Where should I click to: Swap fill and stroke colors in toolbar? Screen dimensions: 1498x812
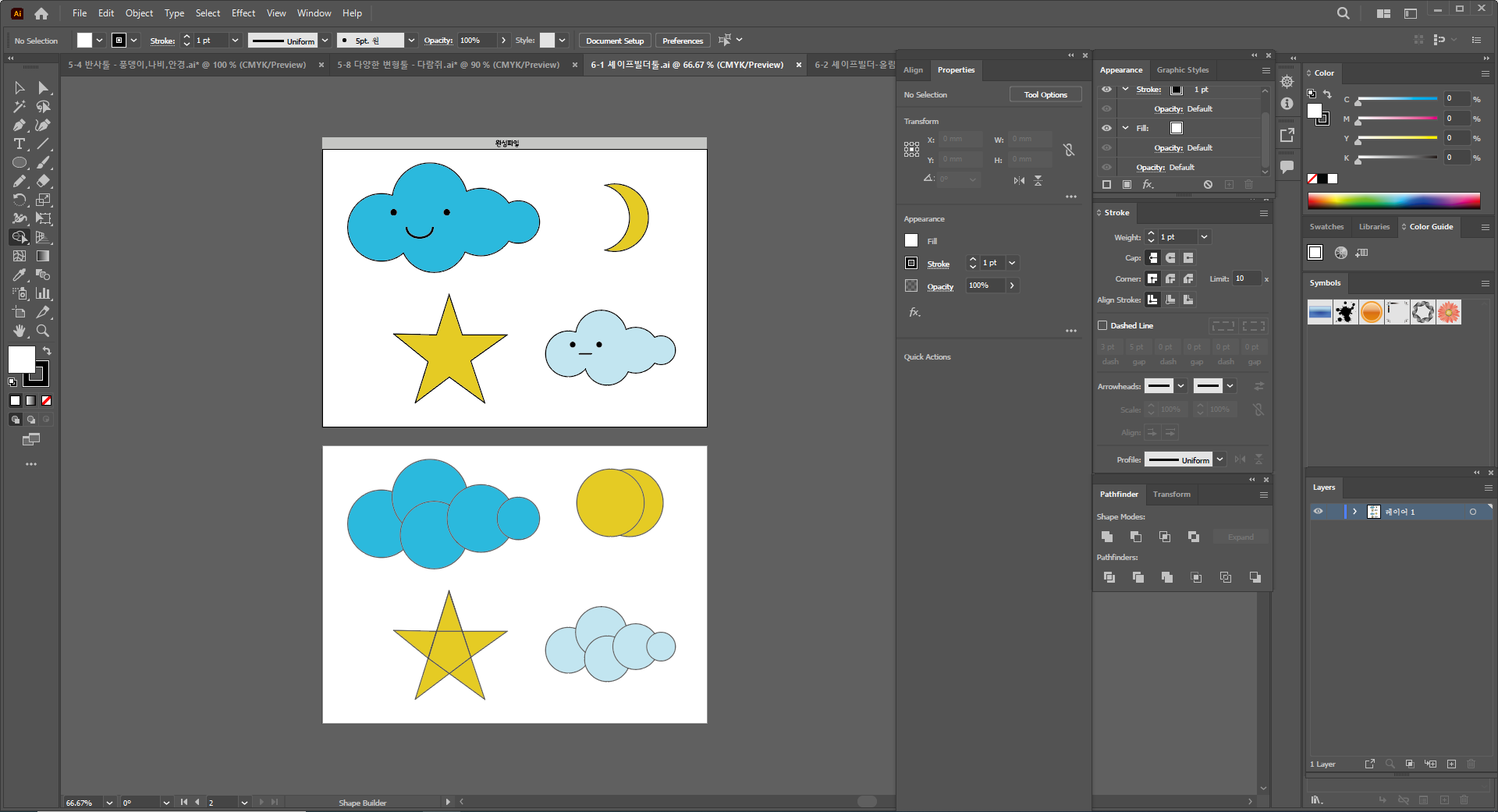pyautogui.click(x=47, y=351)
